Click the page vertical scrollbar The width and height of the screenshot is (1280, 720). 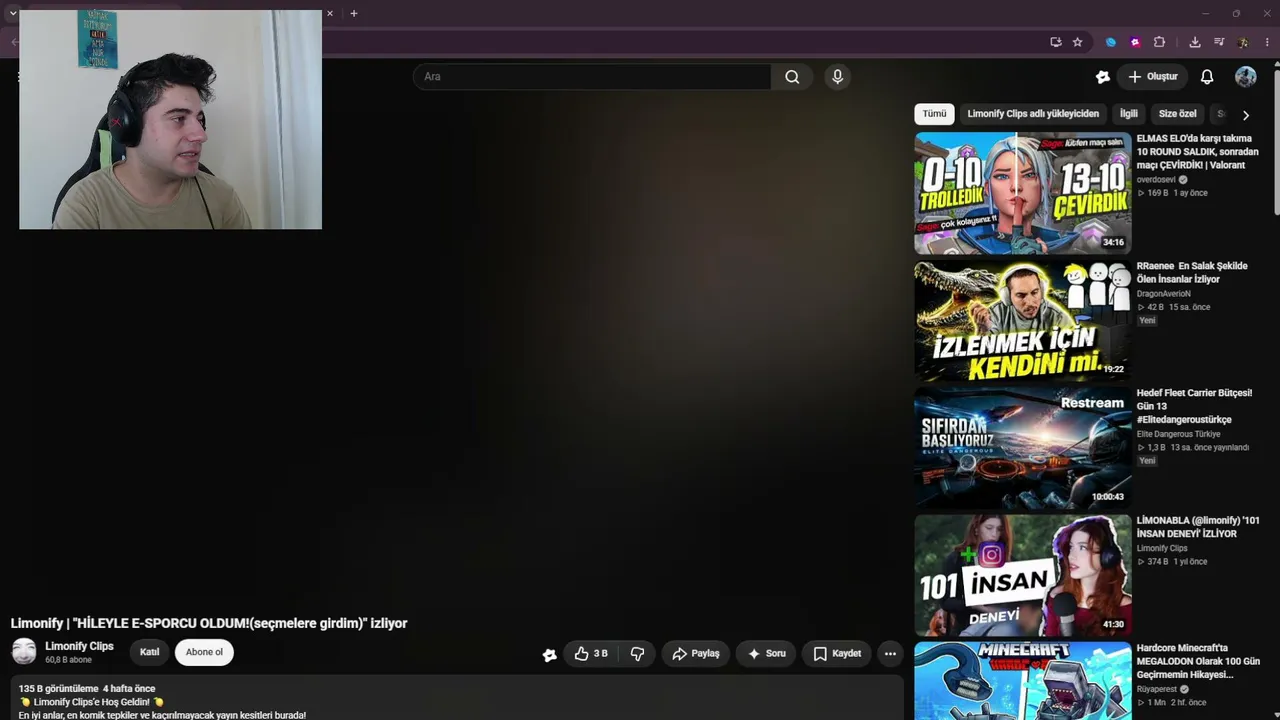point(1276,140)
